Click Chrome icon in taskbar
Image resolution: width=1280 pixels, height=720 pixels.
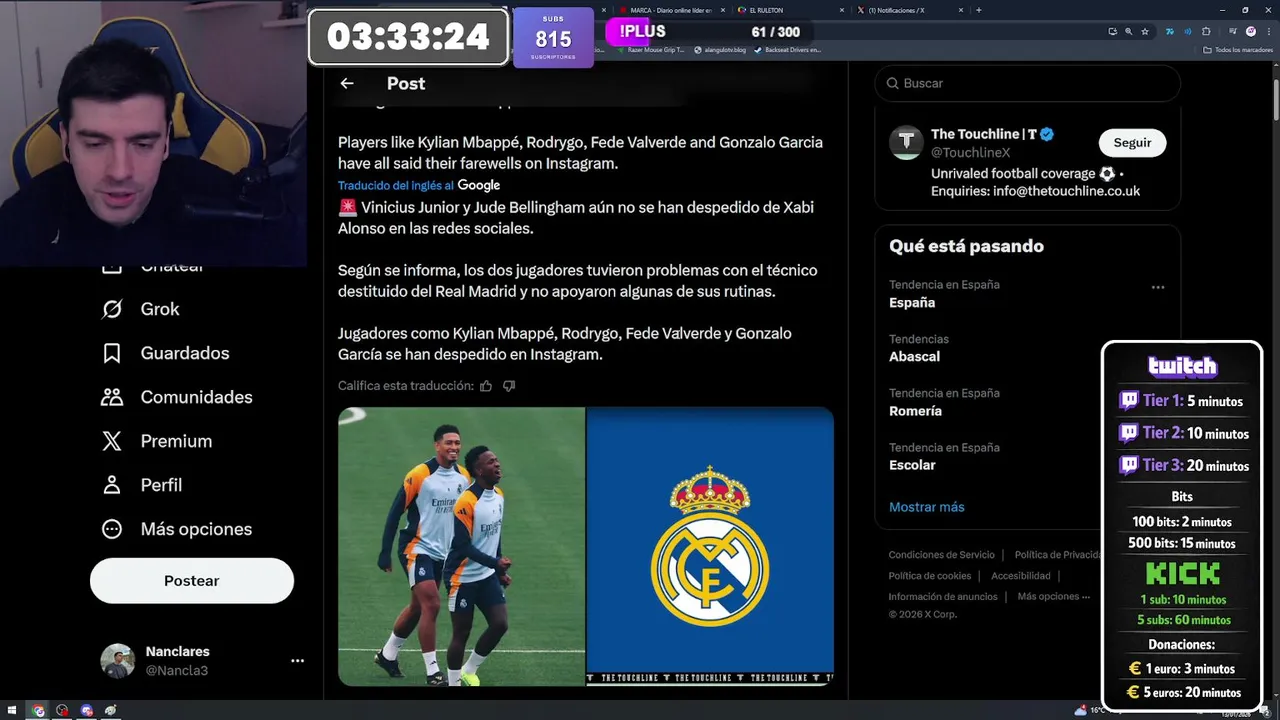[x=38, y=710]
